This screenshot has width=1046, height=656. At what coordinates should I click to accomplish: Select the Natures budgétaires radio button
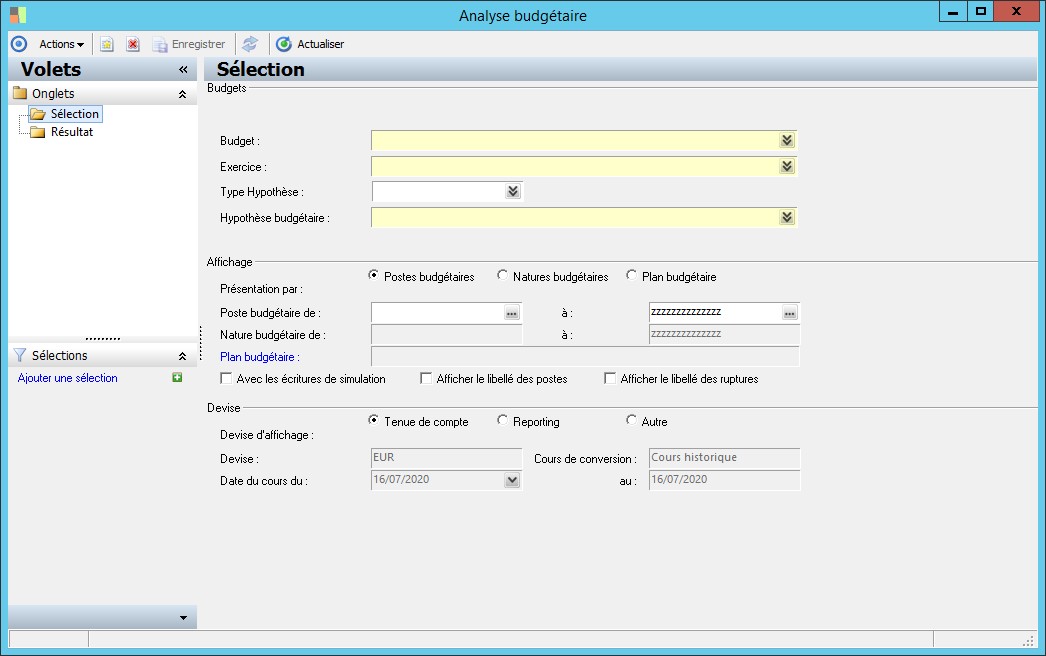pyautogui.click(x=502, y=275)
